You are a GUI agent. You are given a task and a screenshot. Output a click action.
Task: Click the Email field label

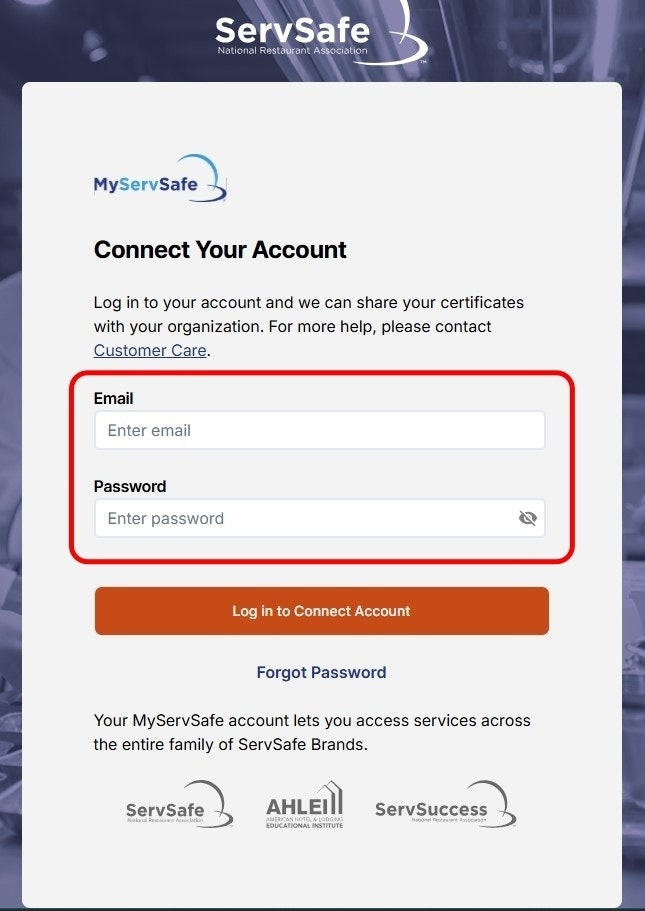[113, 398]
